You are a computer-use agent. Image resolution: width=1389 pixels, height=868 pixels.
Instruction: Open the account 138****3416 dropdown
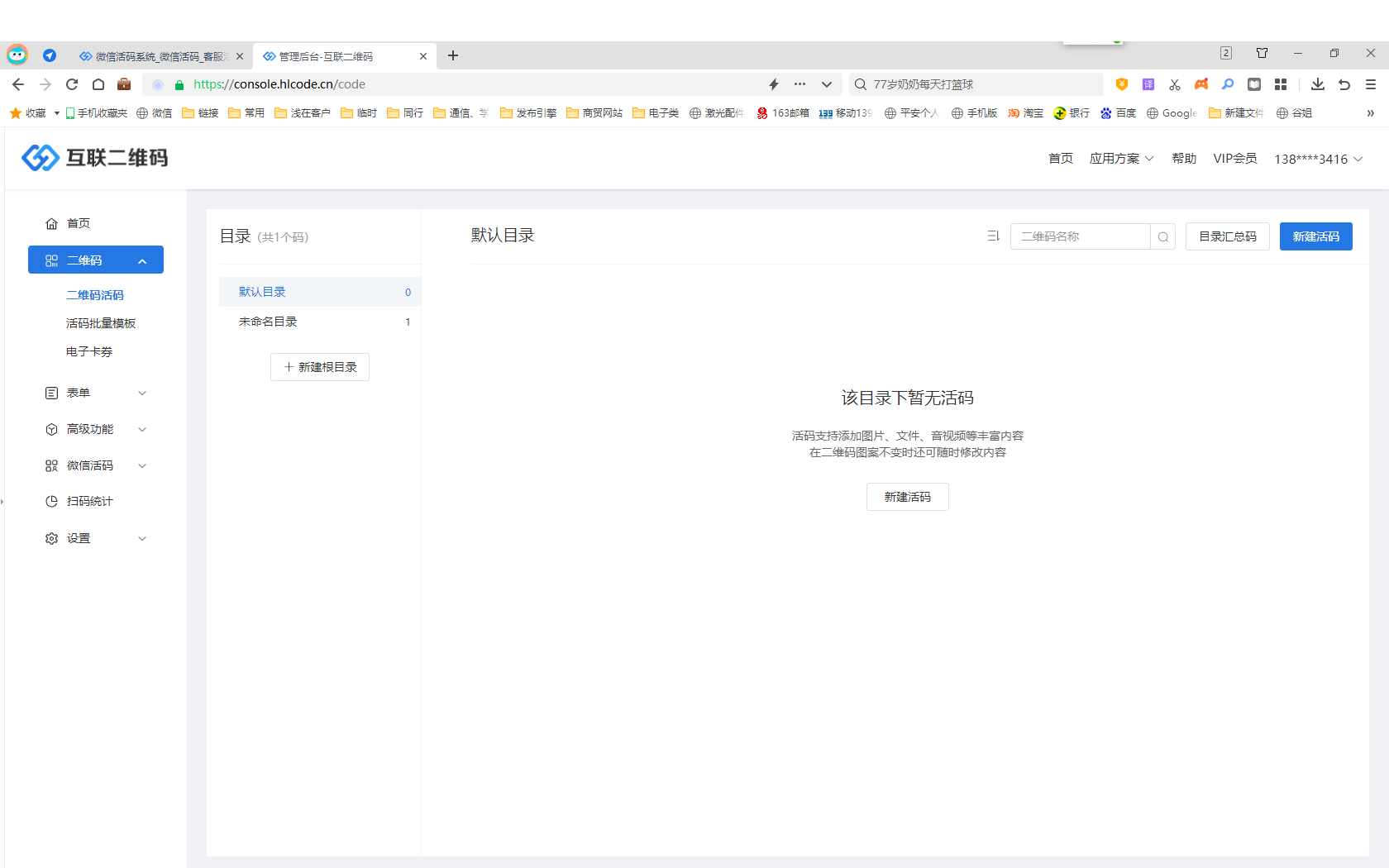point(1318,159)
